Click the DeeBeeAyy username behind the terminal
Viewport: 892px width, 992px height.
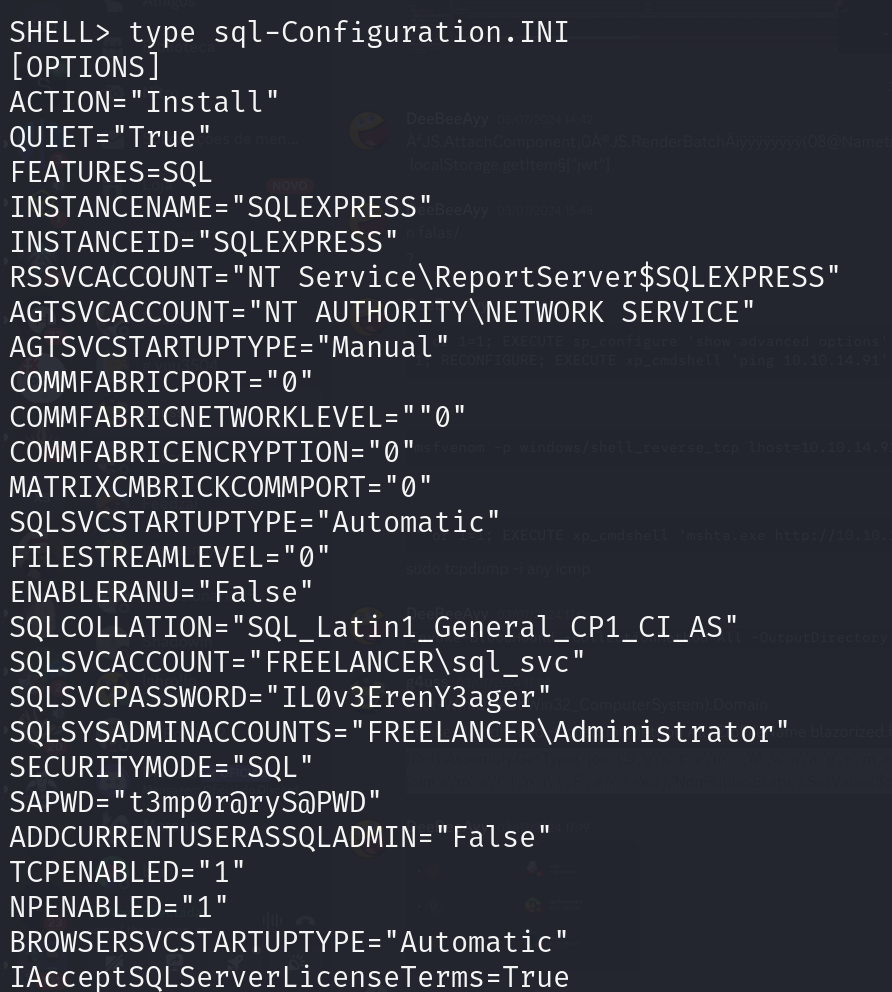tap(447, 119)
